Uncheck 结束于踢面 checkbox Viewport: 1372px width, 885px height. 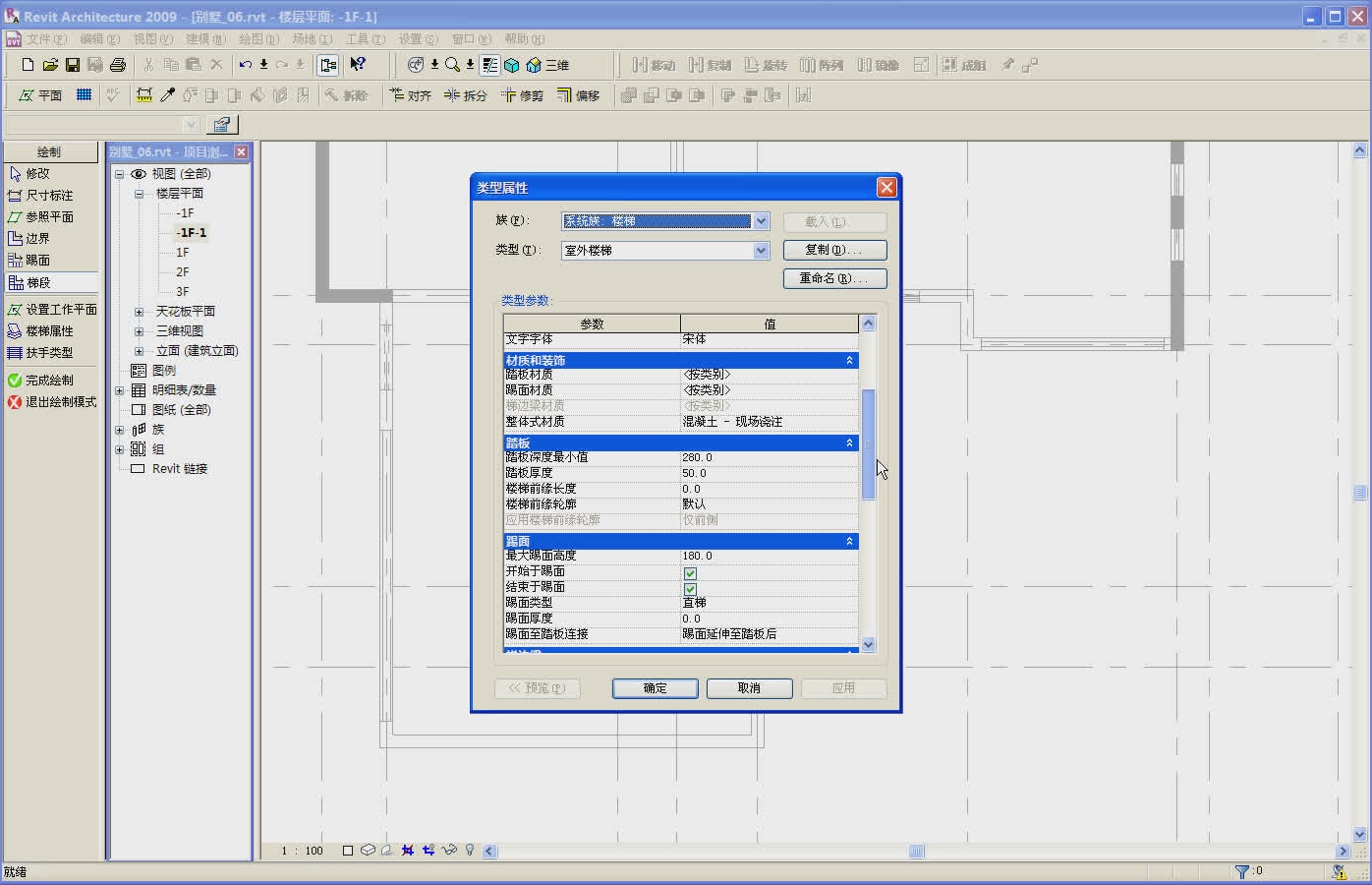(x=690, y=588)
